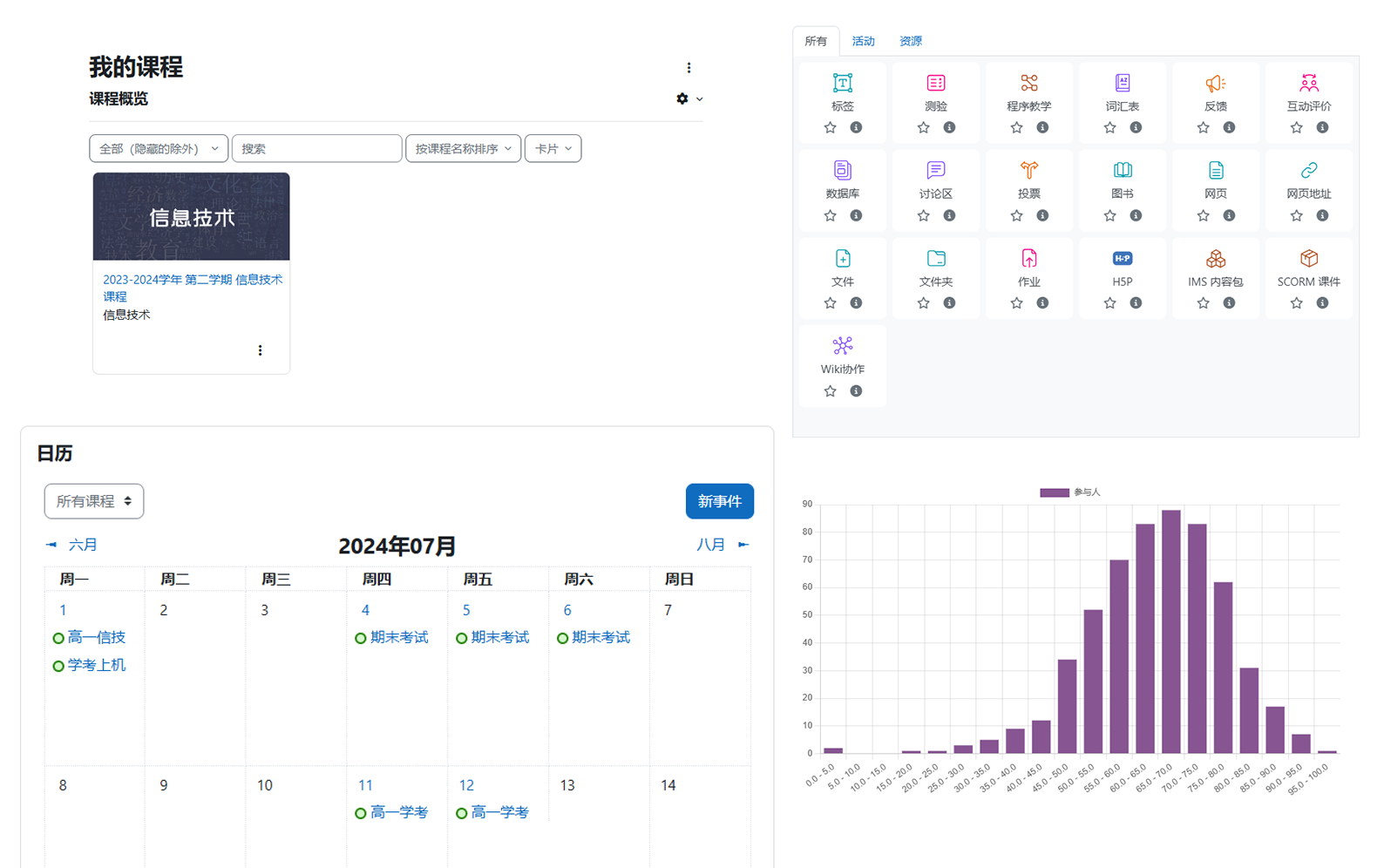
Task: Select the 文件 file icon
Action: pos(842,258)
